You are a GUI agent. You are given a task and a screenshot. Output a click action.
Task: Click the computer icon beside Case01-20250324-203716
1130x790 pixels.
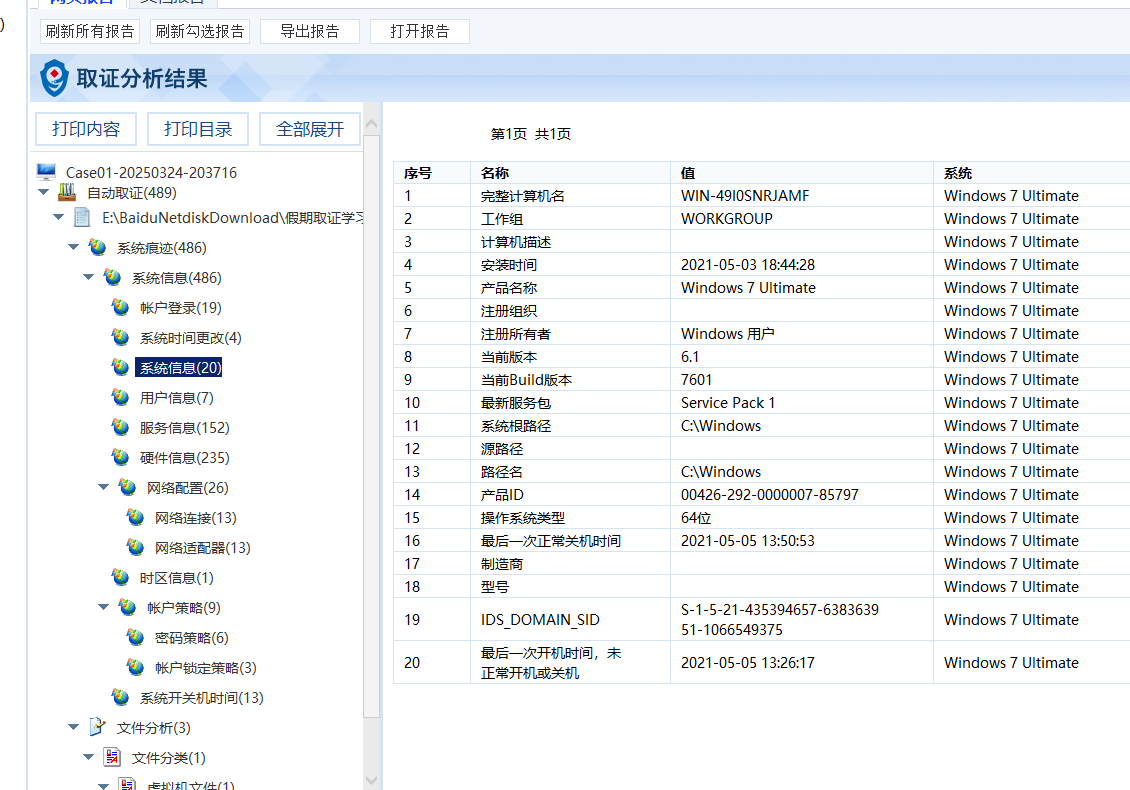46,172
